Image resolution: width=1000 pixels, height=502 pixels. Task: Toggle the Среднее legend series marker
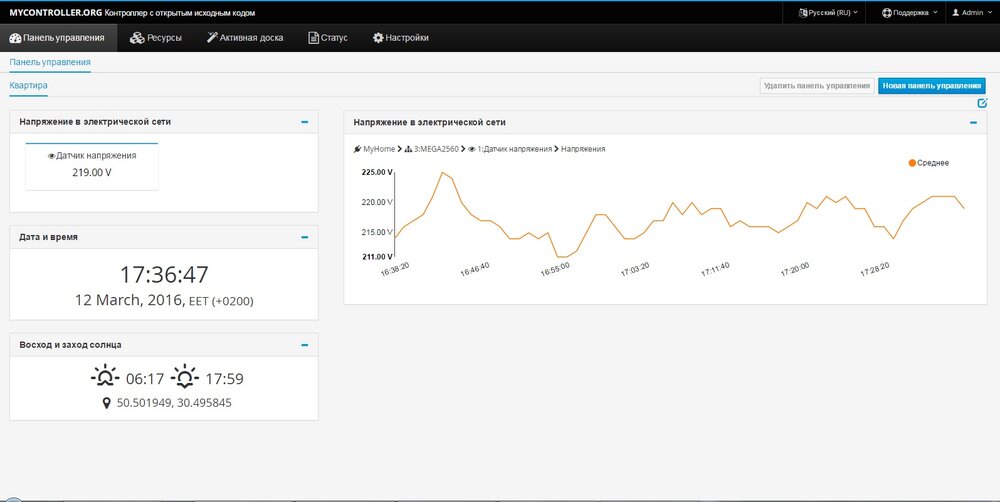(x=912, y=162)
